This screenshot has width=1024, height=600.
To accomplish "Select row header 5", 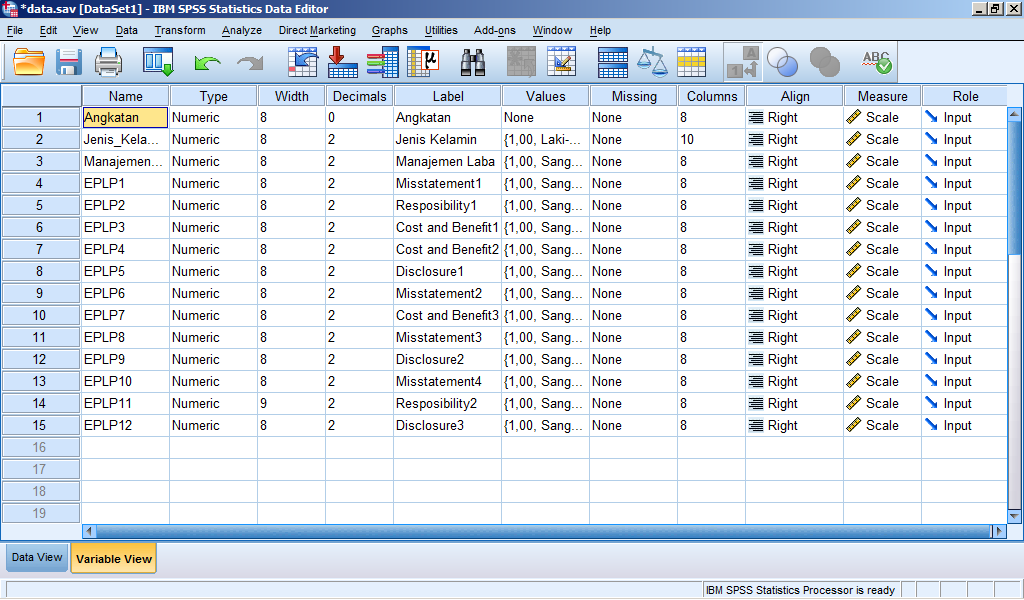I will [x=40, y=206].
